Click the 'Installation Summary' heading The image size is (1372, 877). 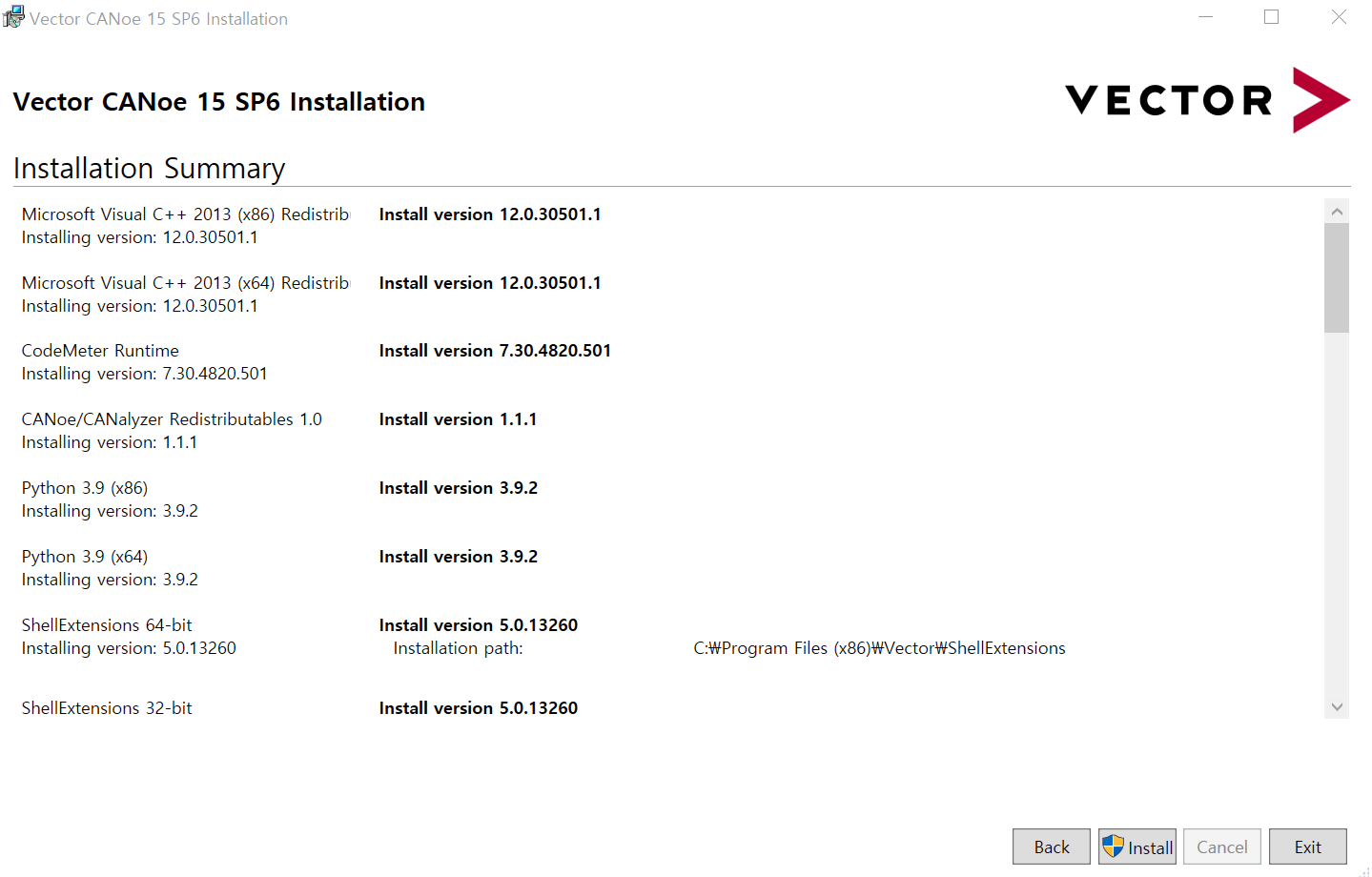tap(149, 168)
